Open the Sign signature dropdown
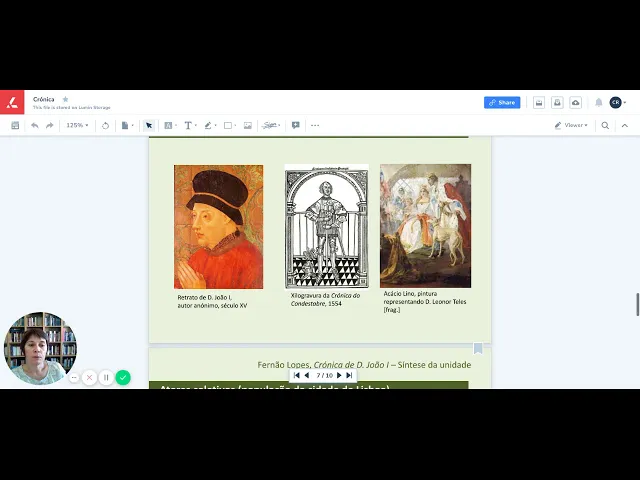This screenshot has width=640, height=480. [x=271, y=125]
